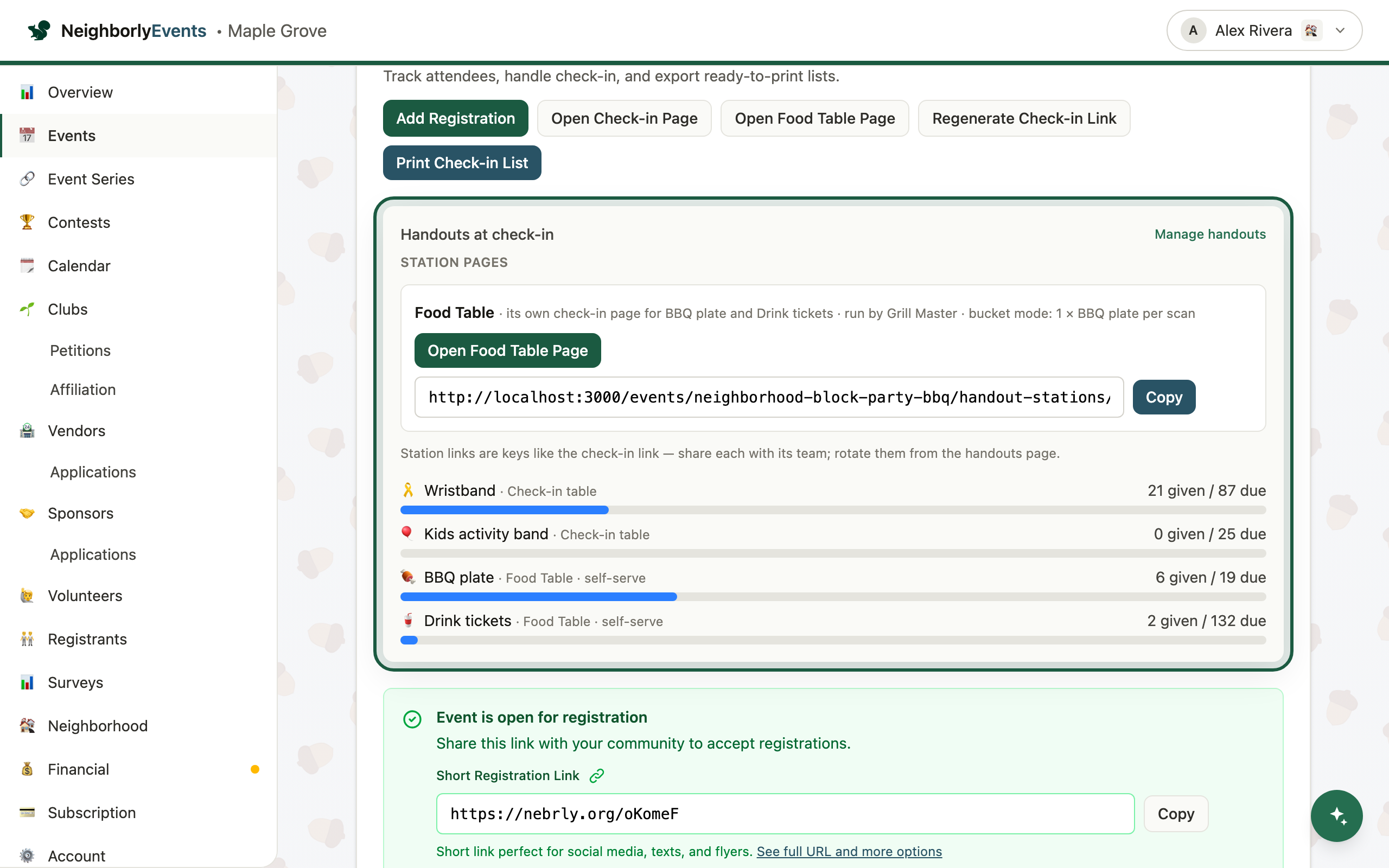Copy the Food Table station link
Image resolution: width=1389 pixels, height=868 pixels.
[x=1164, y=397]
